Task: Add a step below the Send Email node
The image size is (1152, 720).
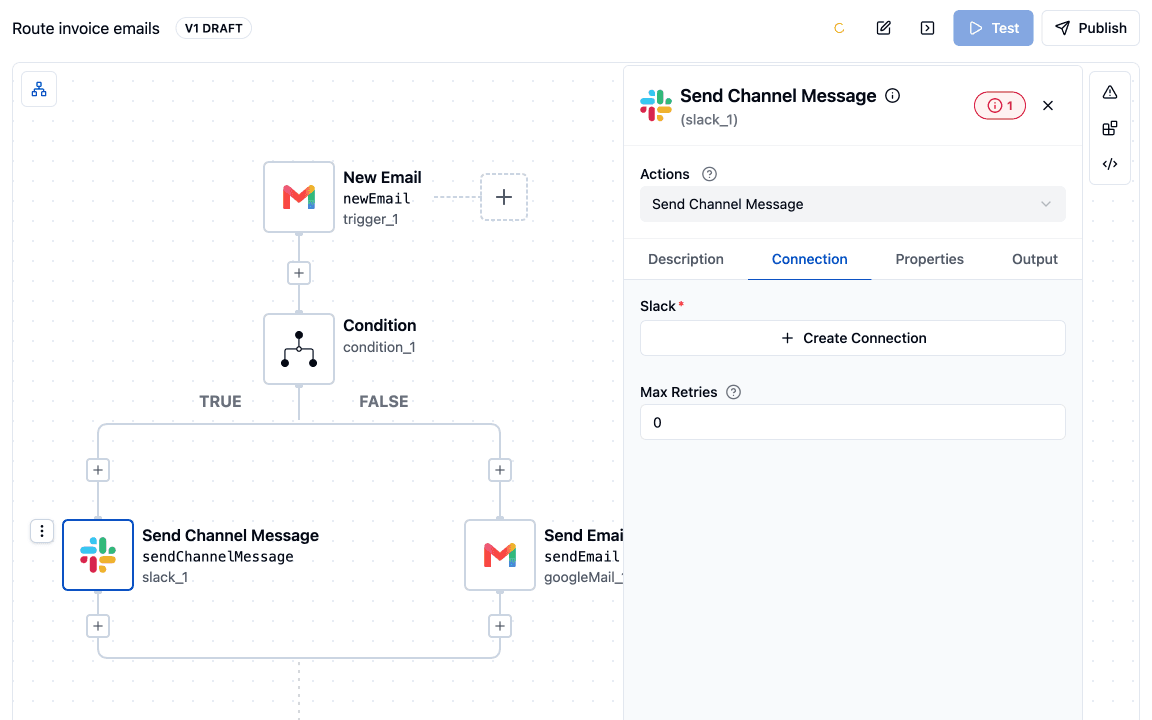Action: tap(500, 626)
